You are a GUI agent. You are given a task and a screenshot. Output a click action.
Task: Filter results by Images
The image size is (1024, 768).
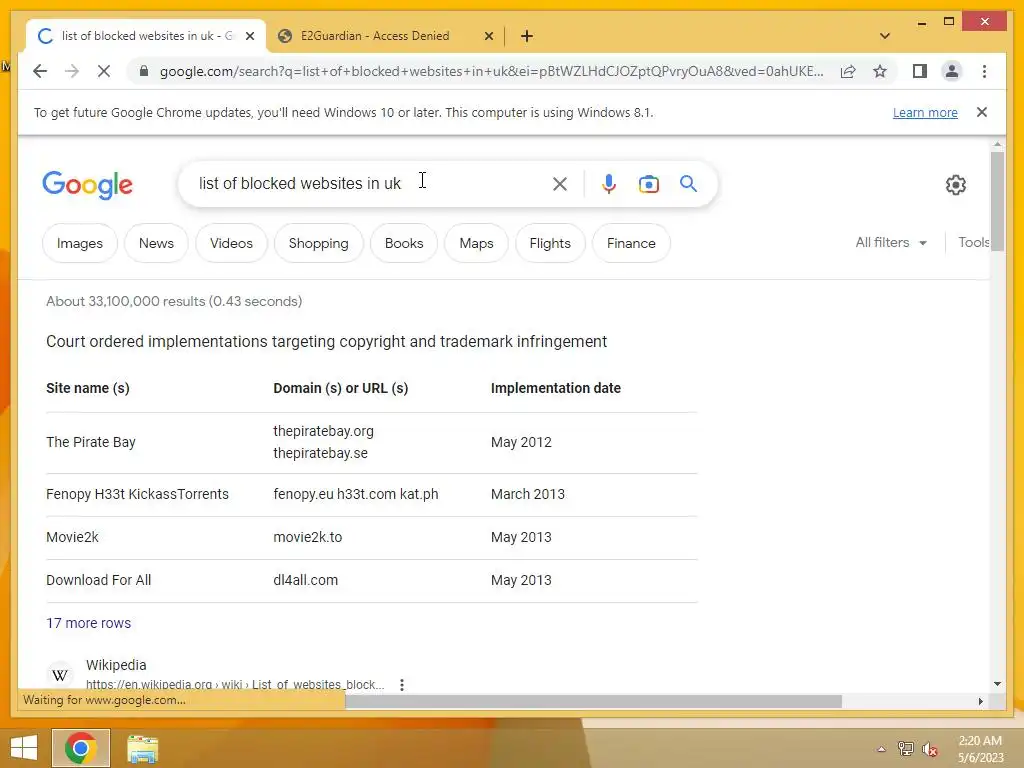tap(80, 243)
